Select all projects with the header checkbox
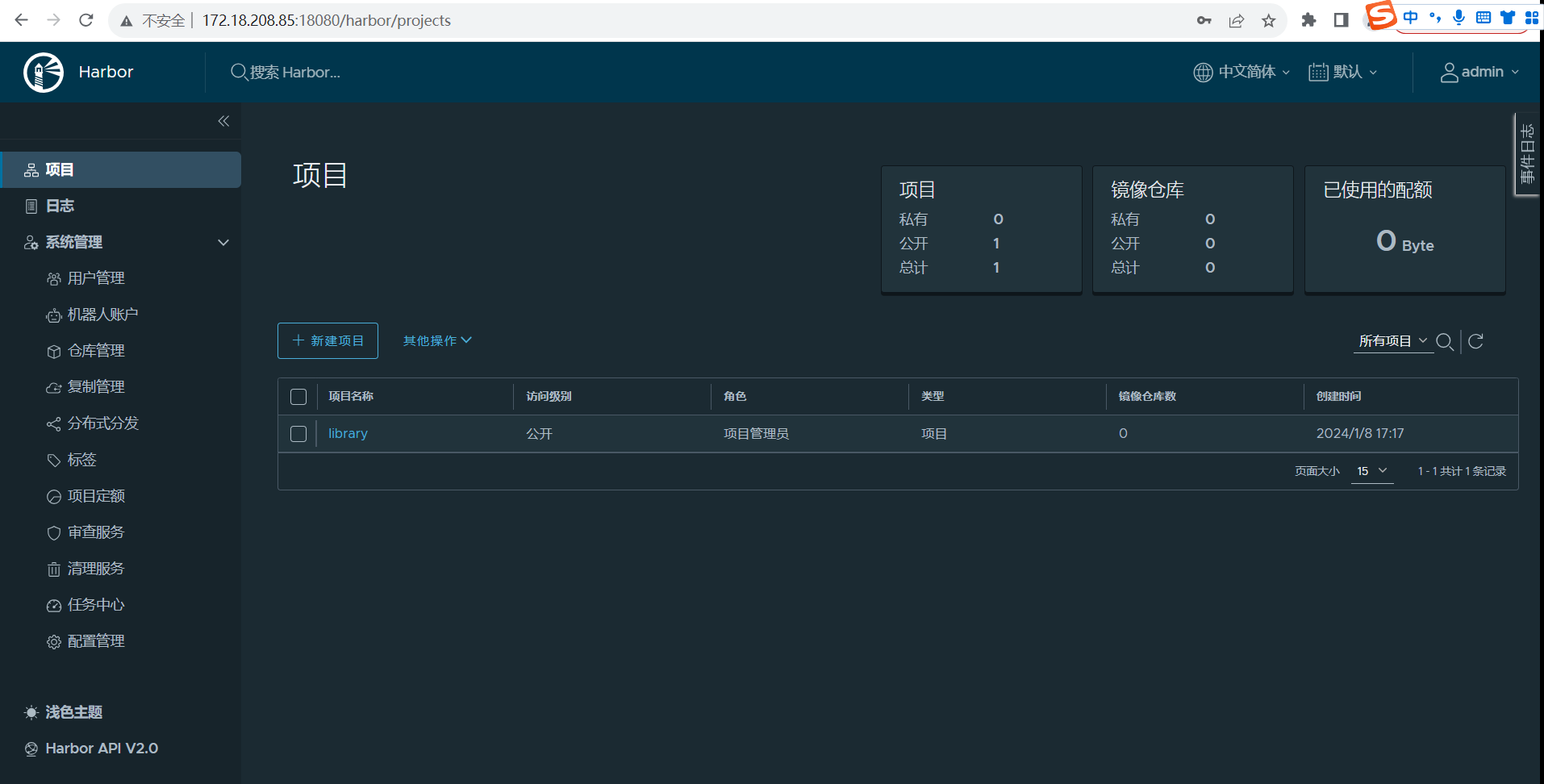 click(x=298, y=397)
